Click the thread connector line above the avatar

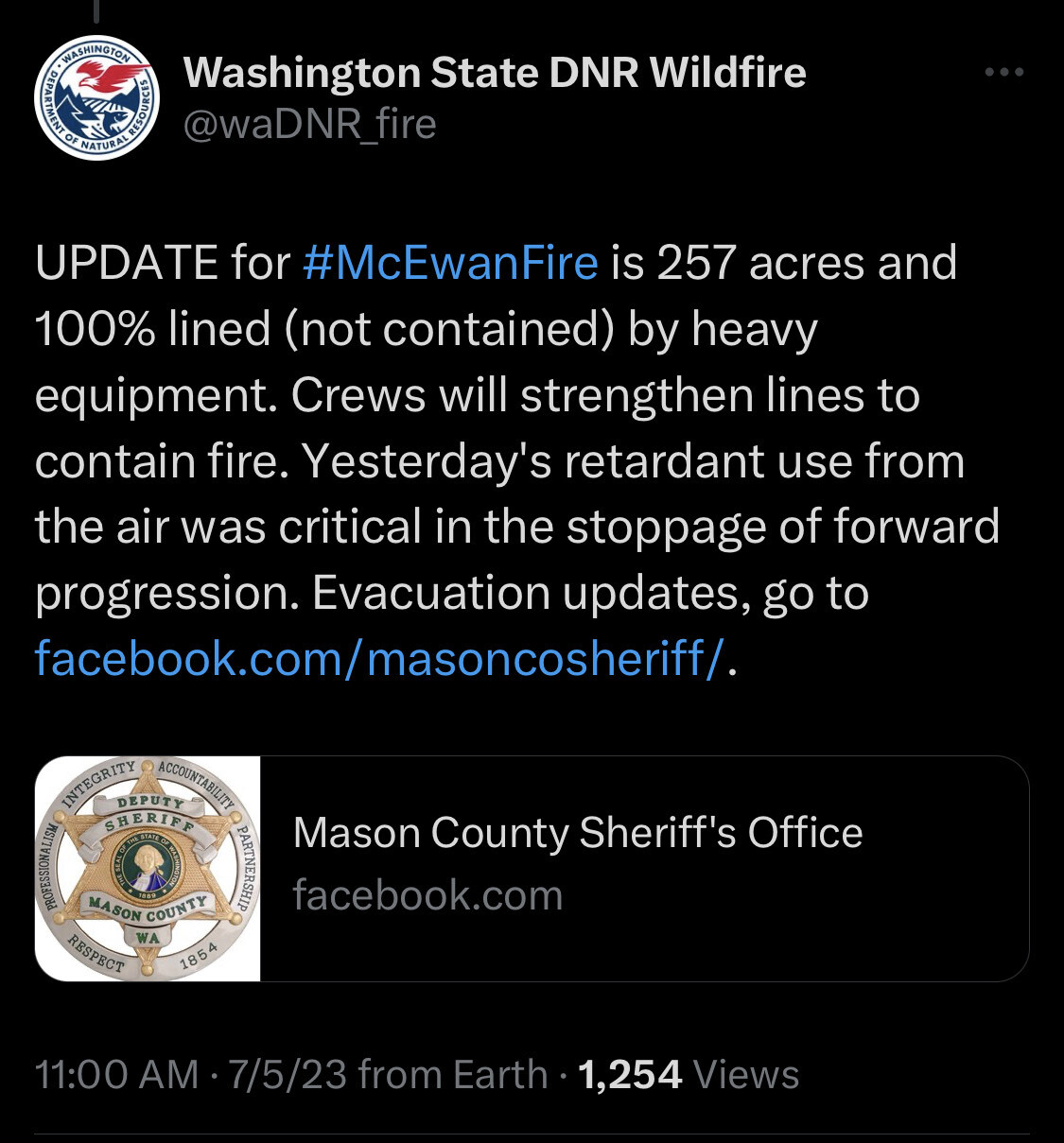pos(96,11)
